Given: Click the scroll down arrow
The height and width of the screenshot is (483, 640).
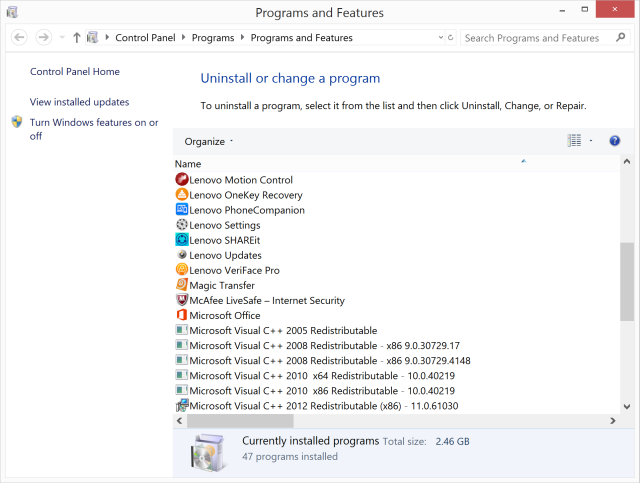Looking at the screenshot, I should pos(627,406).
